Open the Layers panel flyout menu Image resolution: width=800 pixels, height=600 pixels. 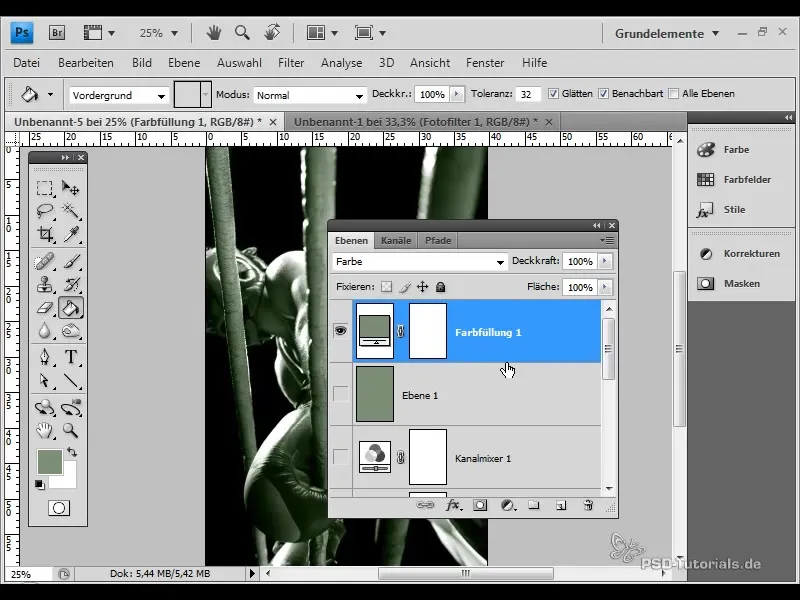[607, 240]
